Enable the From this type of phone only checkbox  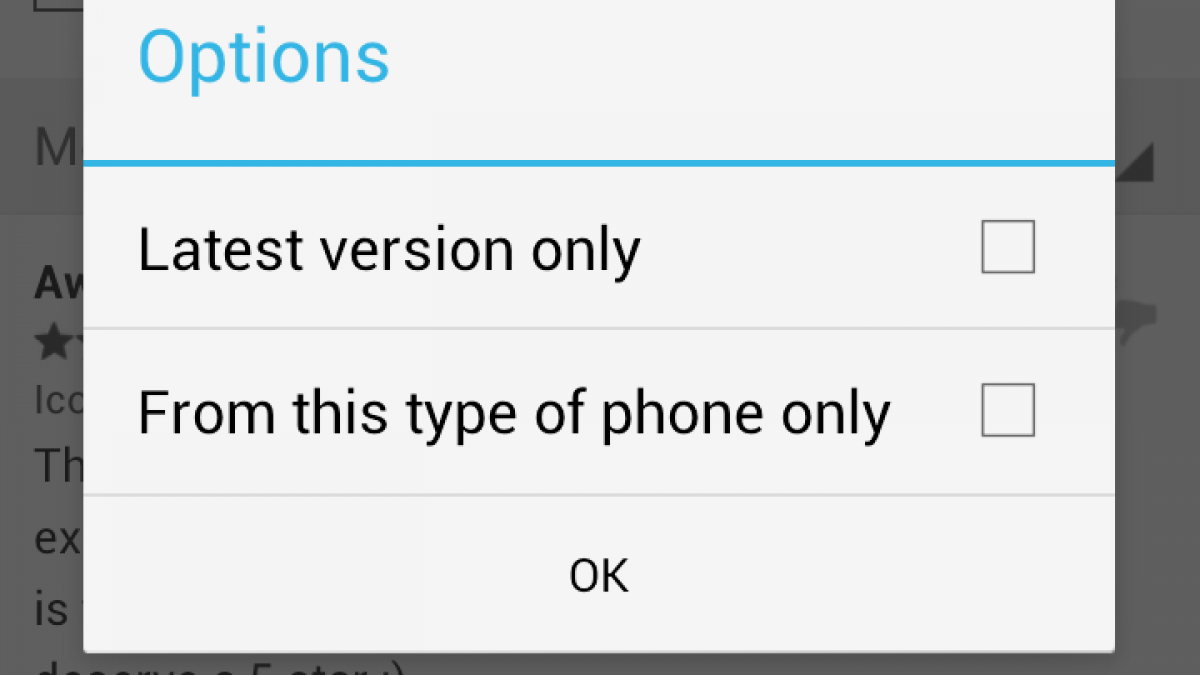[x=1007, y=411]
